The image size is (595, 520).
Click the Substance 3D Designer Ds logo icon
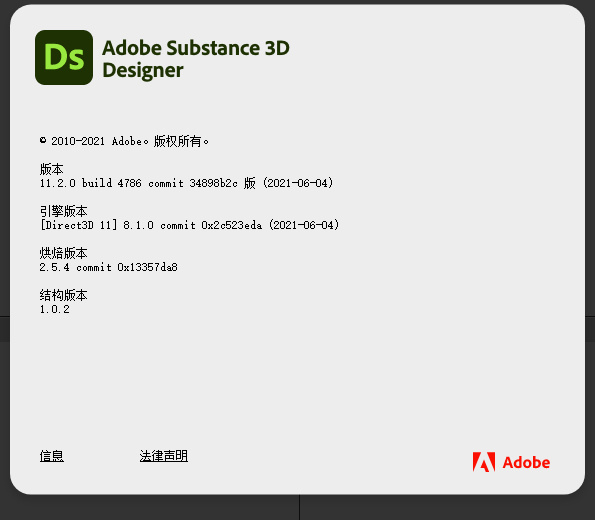(x=64, y=57)
